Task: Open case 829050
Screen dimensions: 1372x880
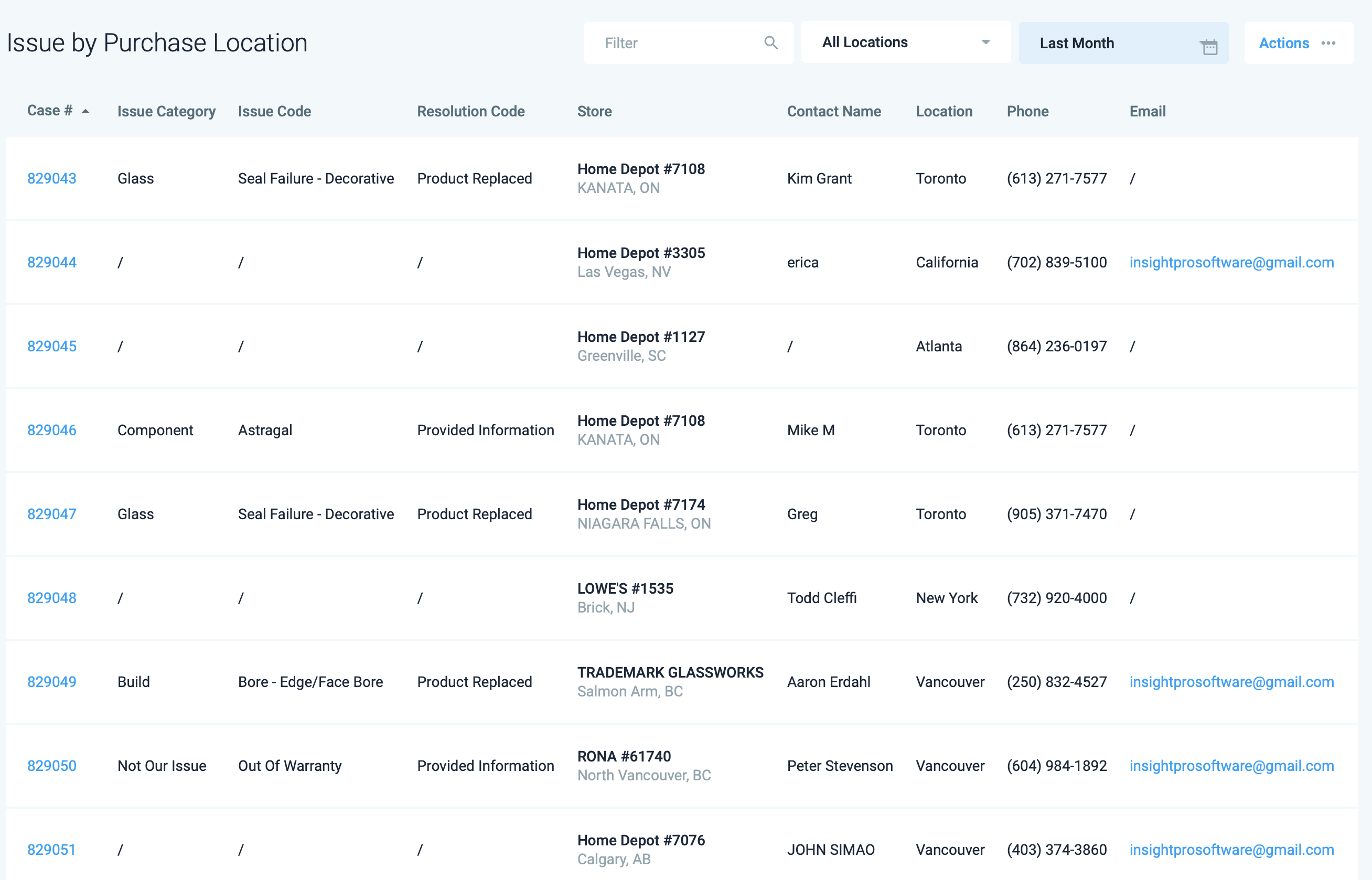Action: click(x=52, y=766)
